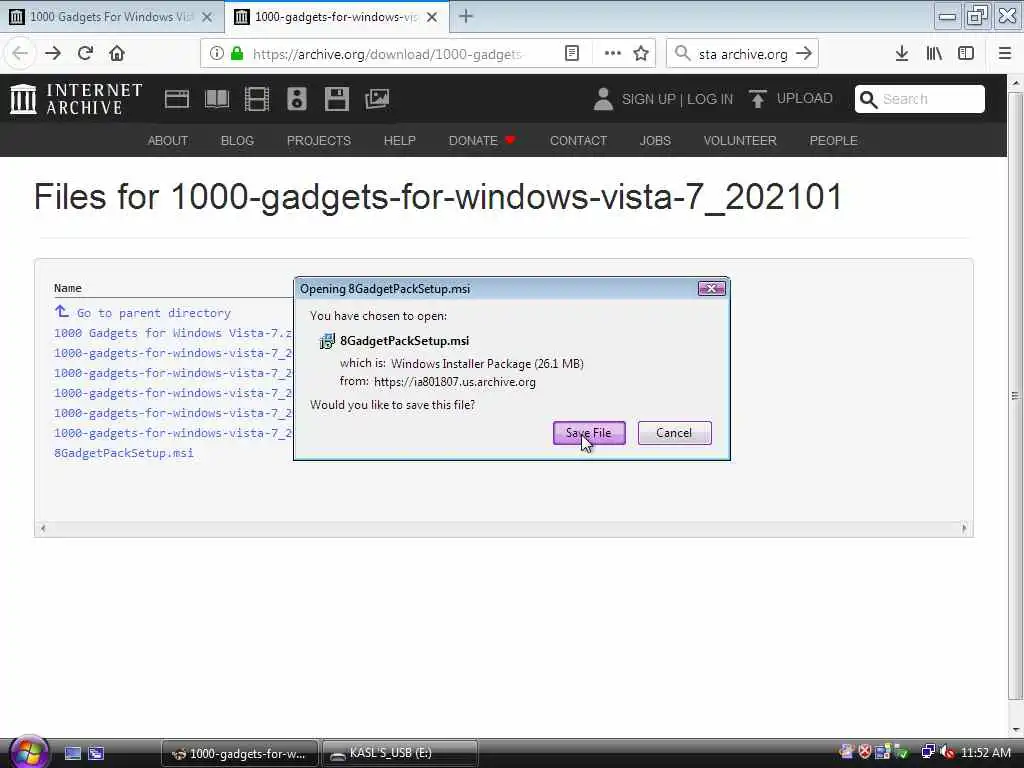This screenshot has width=1024, height=768.
Task: Open the Archive texts book icon
Action: [217, 99]
